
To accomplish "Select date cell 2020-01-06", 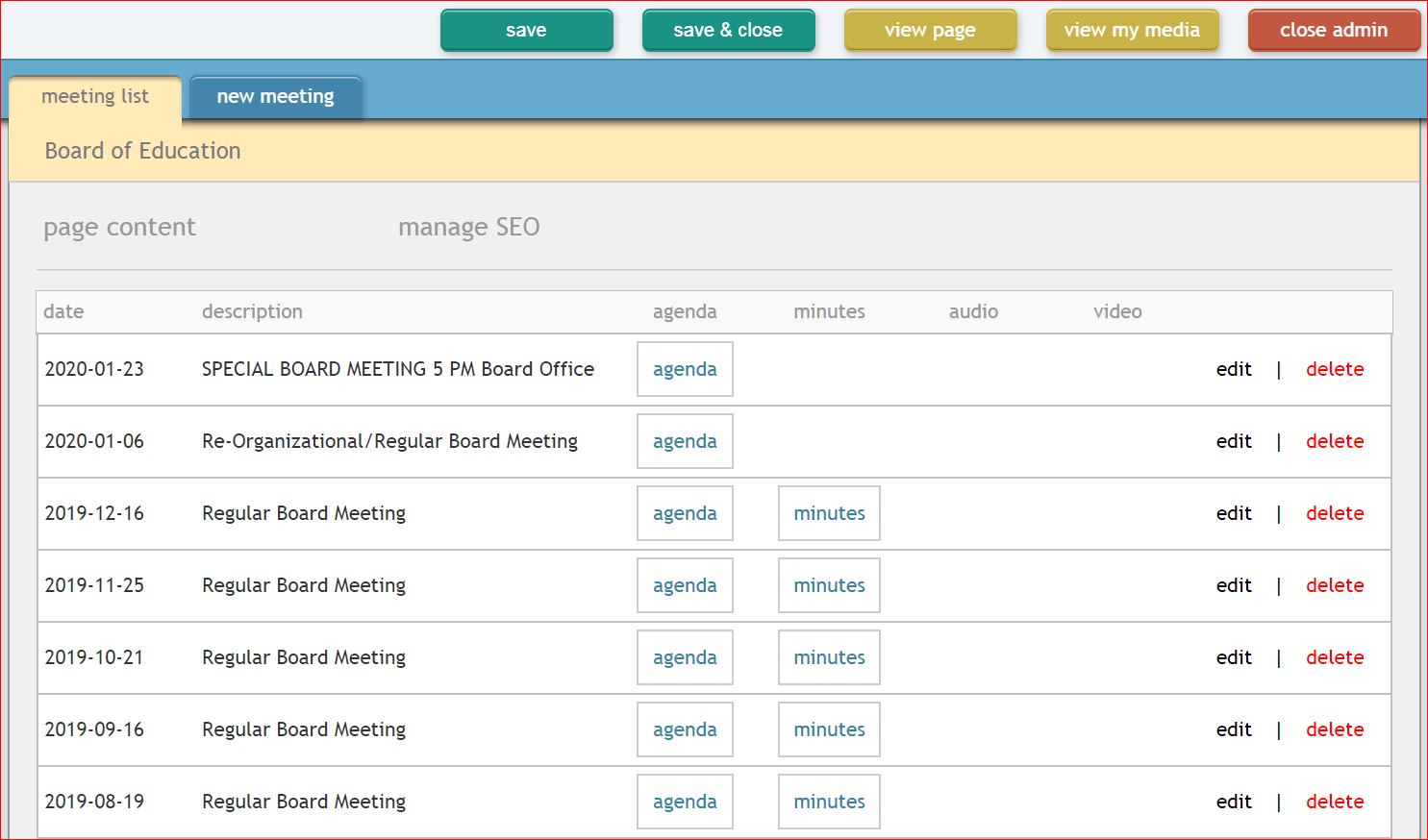I will click(x=94, y=441).
